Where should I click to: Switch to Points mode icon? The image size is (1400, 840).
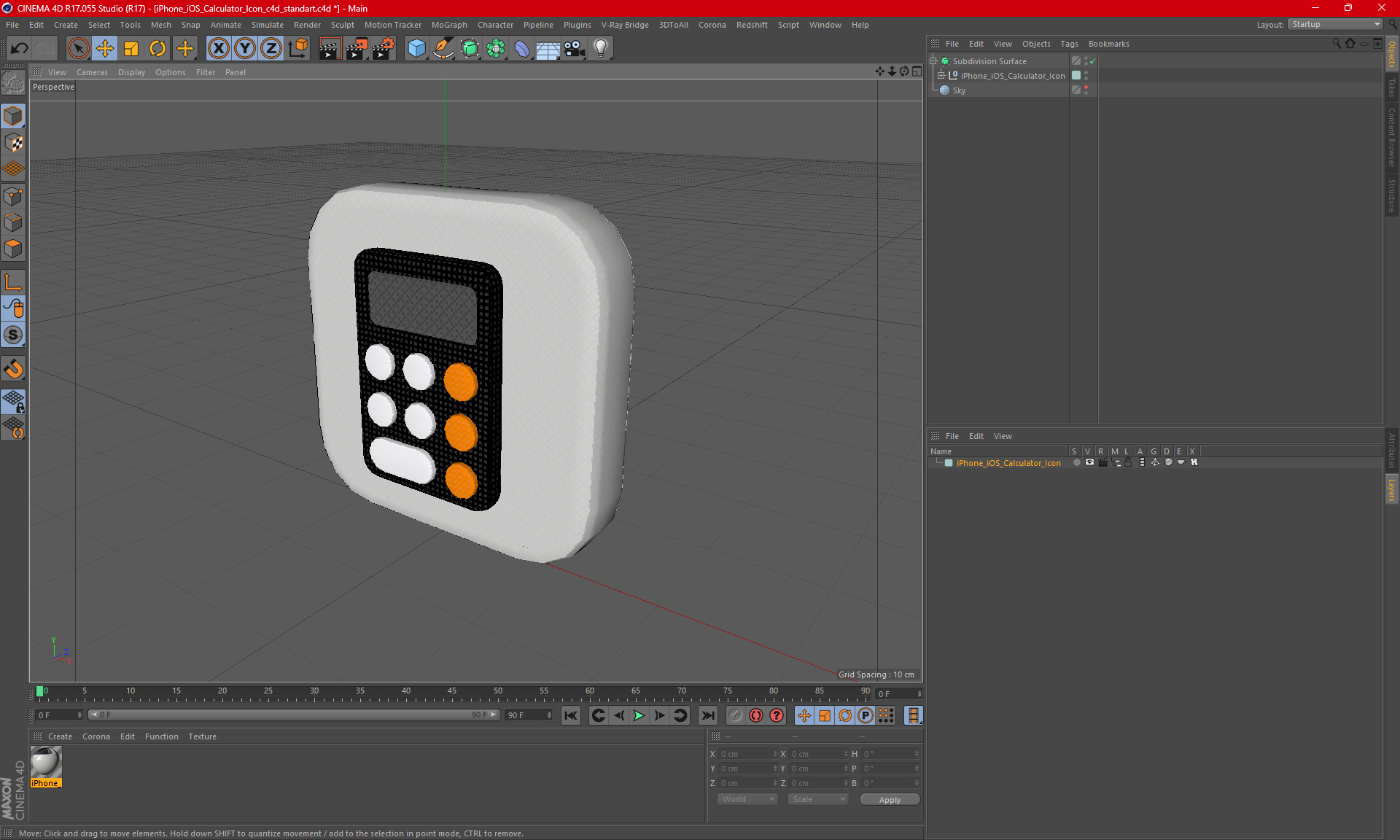coord(14,196)
